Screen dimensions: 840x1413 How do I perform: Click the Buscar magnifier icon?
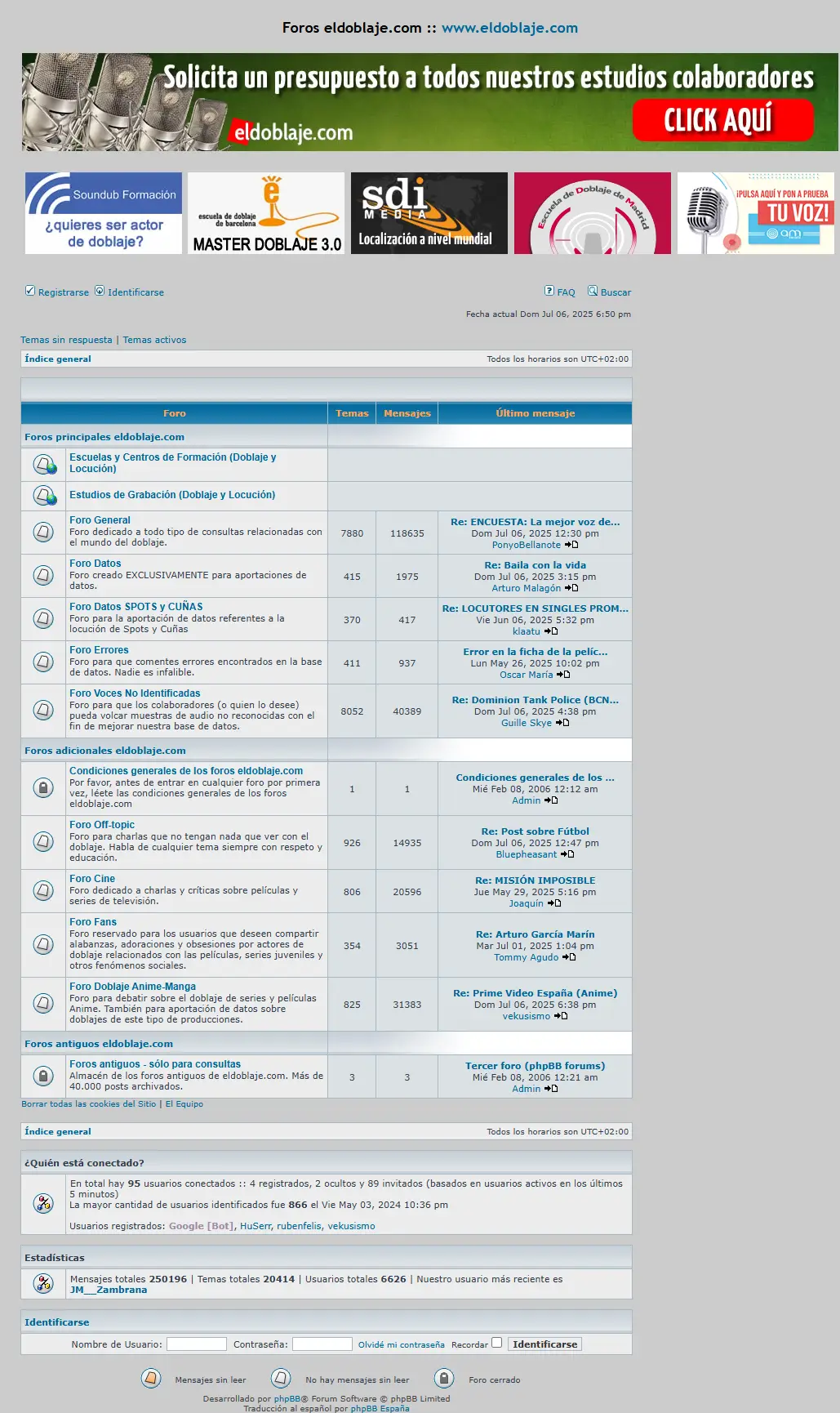click(593, 291)
